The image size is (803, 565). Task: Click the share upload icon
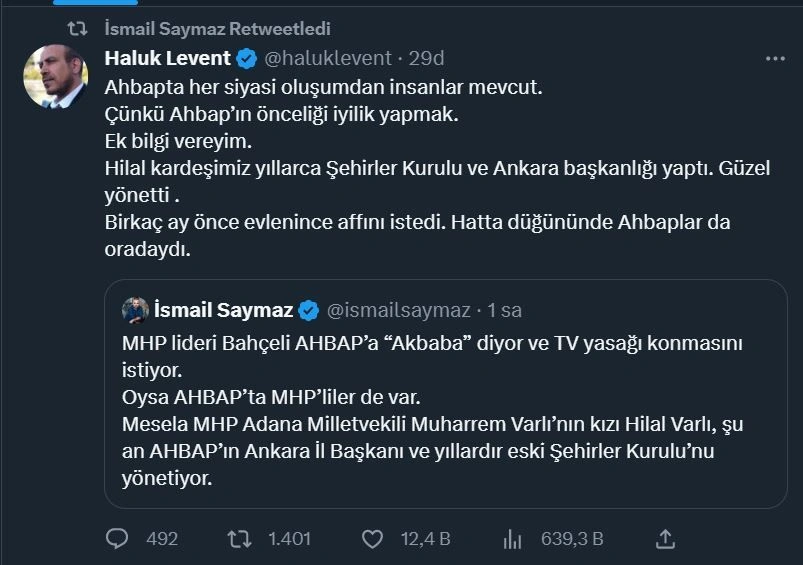(664, 539)
